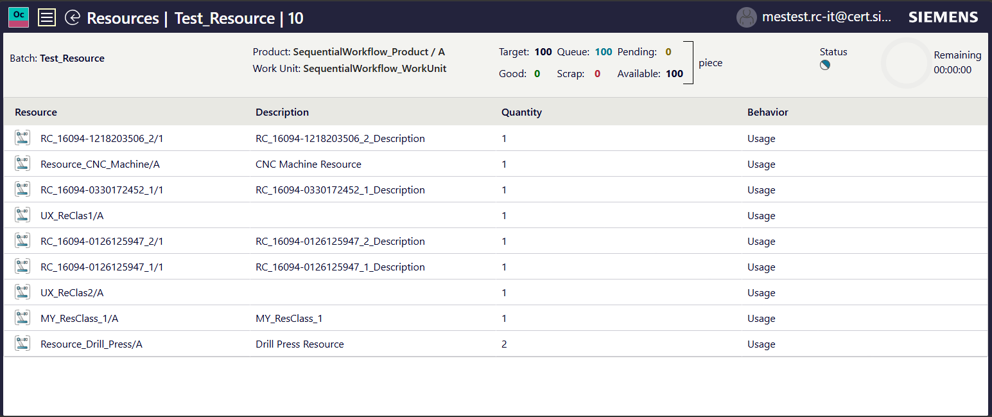The width and height of the screenshot is (992, 417).
Task: Click quantity 1 in Resource_CNC_Machine row
Action: (504, 164)
